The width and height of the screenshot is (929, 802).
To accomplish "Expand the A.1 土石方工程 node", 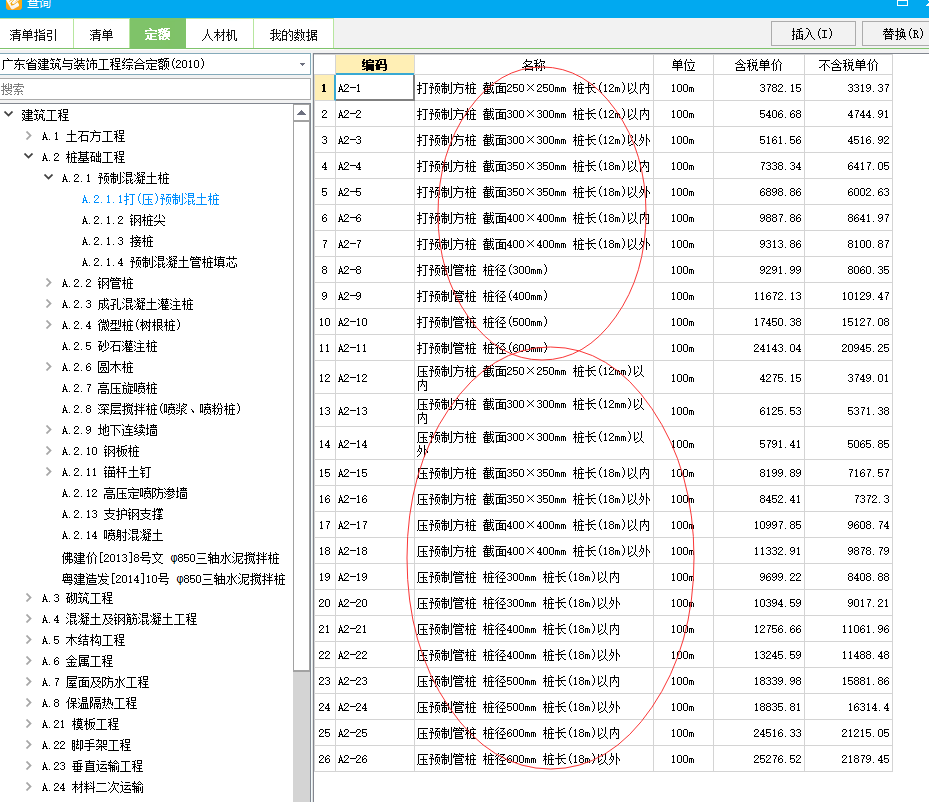I will (28, 136).
